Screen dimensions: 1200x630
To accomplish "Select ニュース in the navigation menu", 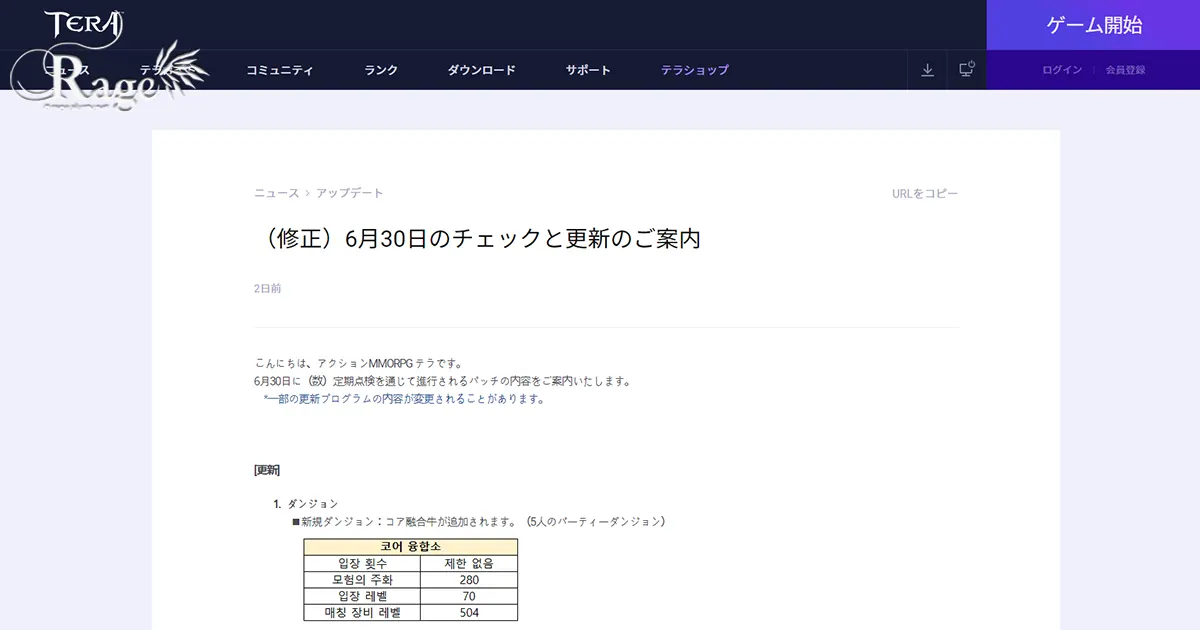I will point(66,70).
